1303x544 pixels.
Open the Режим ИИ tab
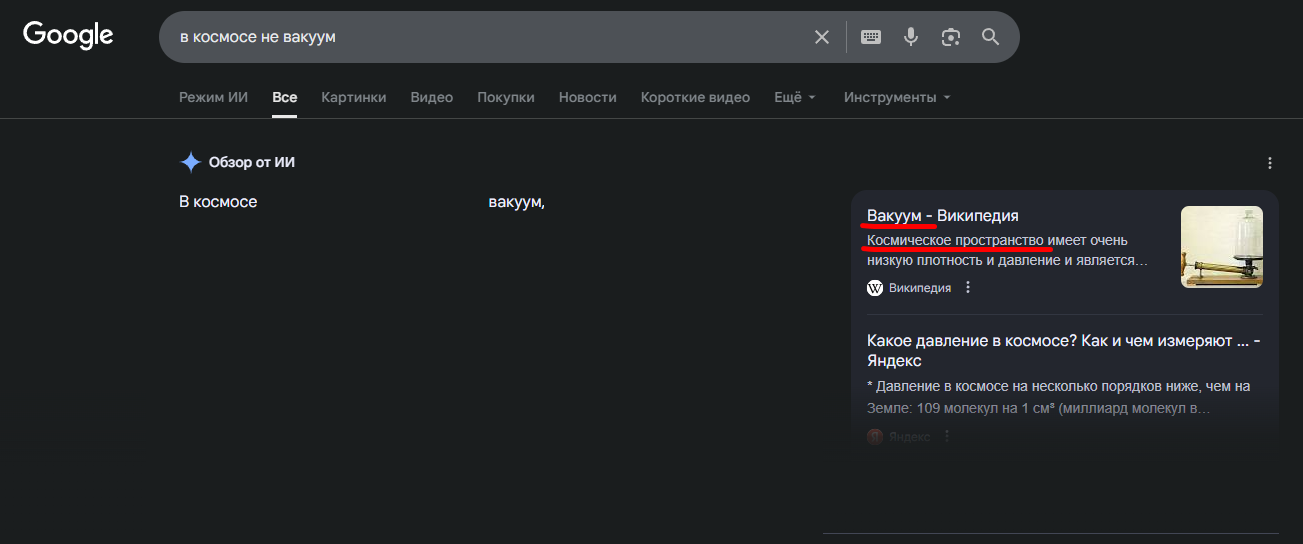point(213,97)
